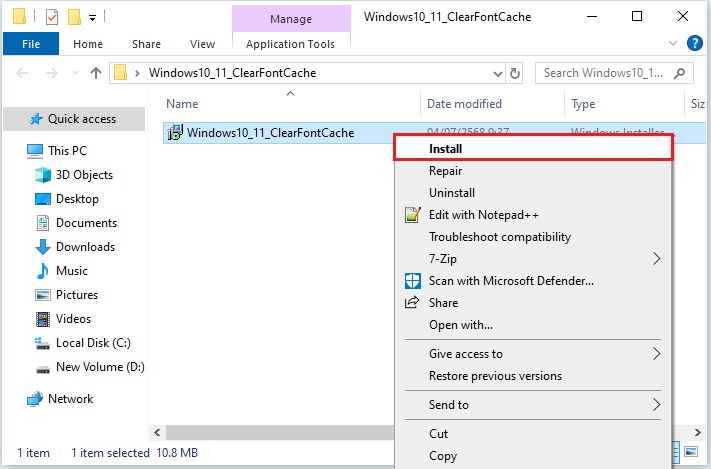The width and height of the screenshot is (711, 469).
Task: Open Customize Quick Access Toolbar dropdown
Action: pyautogui.click(x=93, y=17)
